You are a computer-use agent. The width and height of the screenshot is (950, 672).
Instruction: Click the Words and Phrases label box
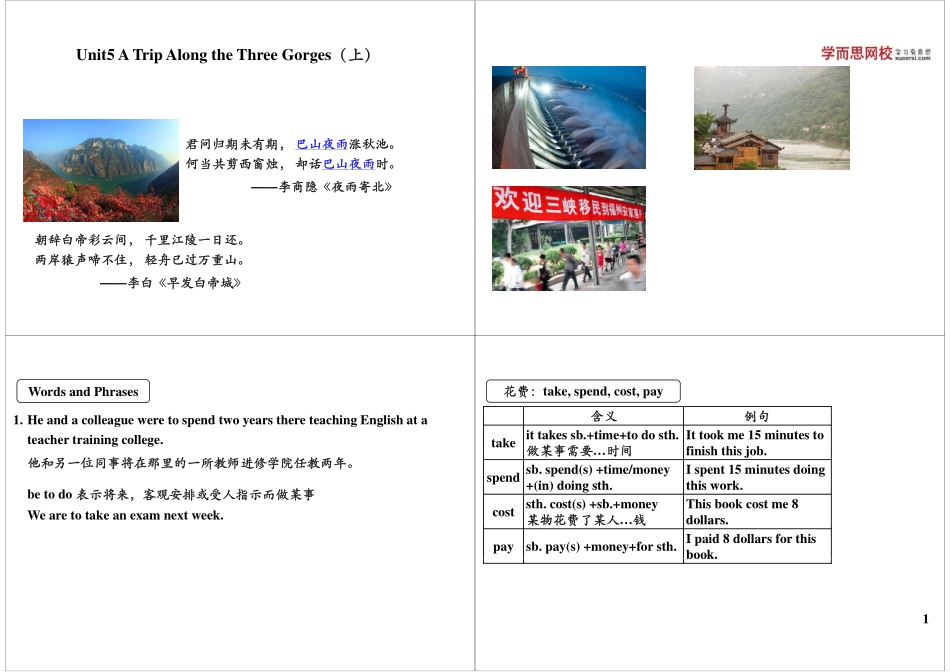pos(83,391)
